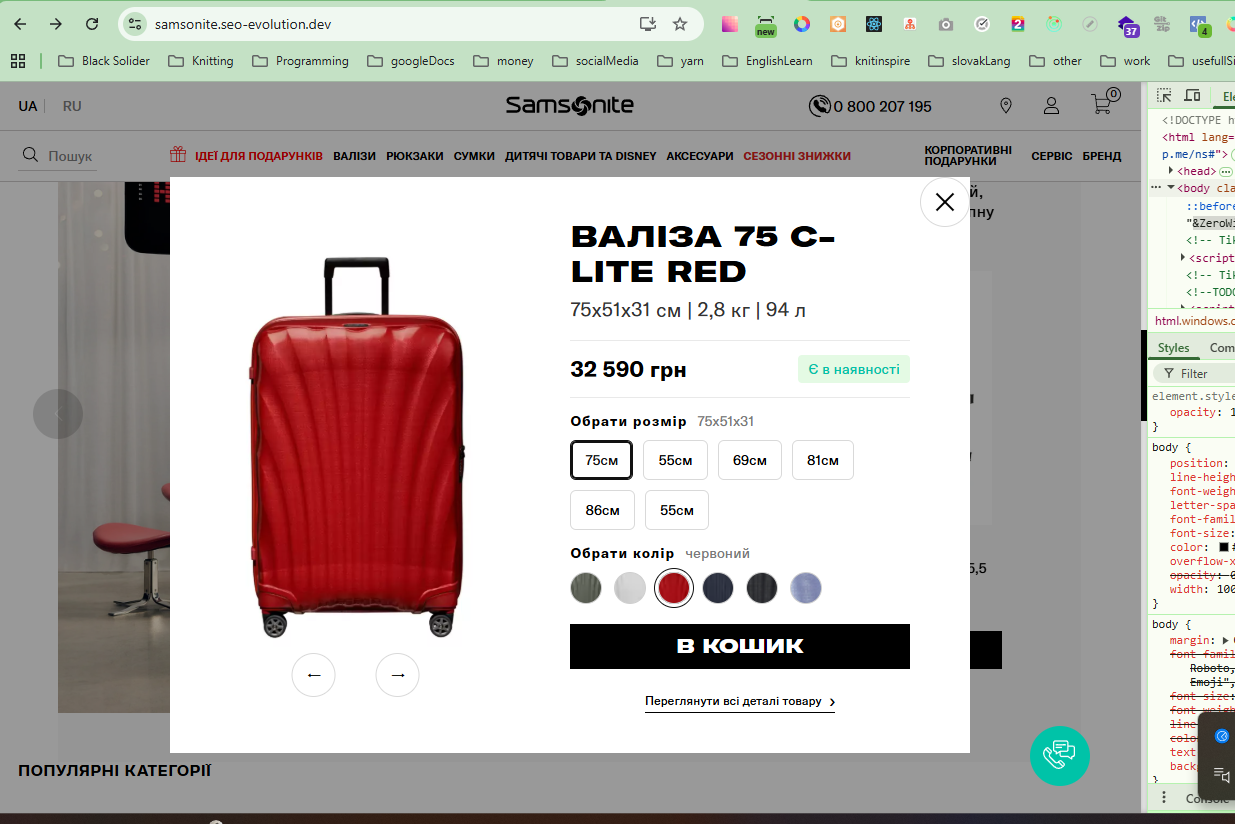Click the camera extension icon
The image size is (1235, 824).
click(946, 24)
